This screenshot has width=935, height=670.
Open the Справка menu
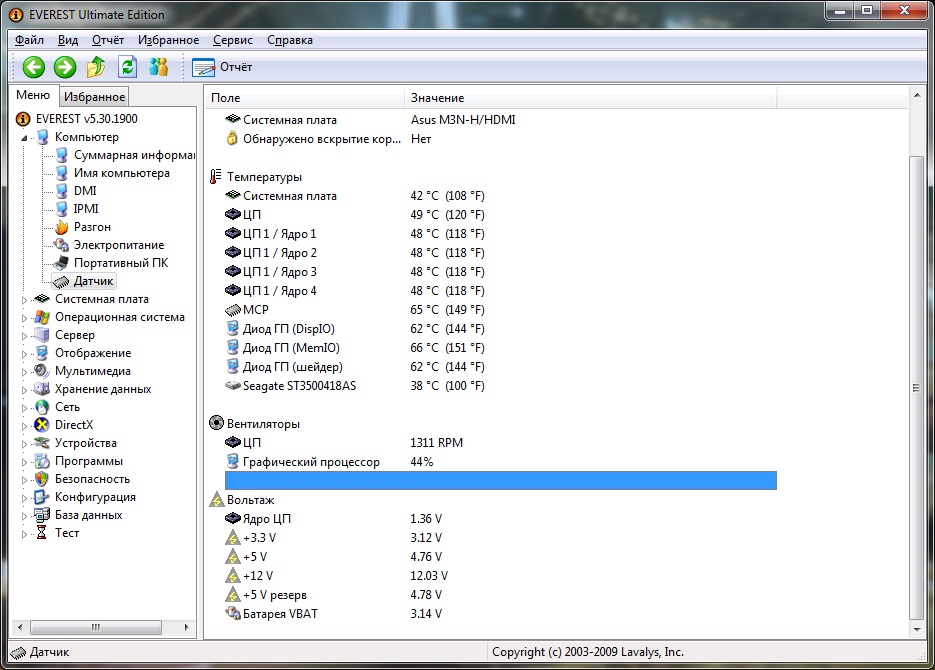tap(290, 40)
